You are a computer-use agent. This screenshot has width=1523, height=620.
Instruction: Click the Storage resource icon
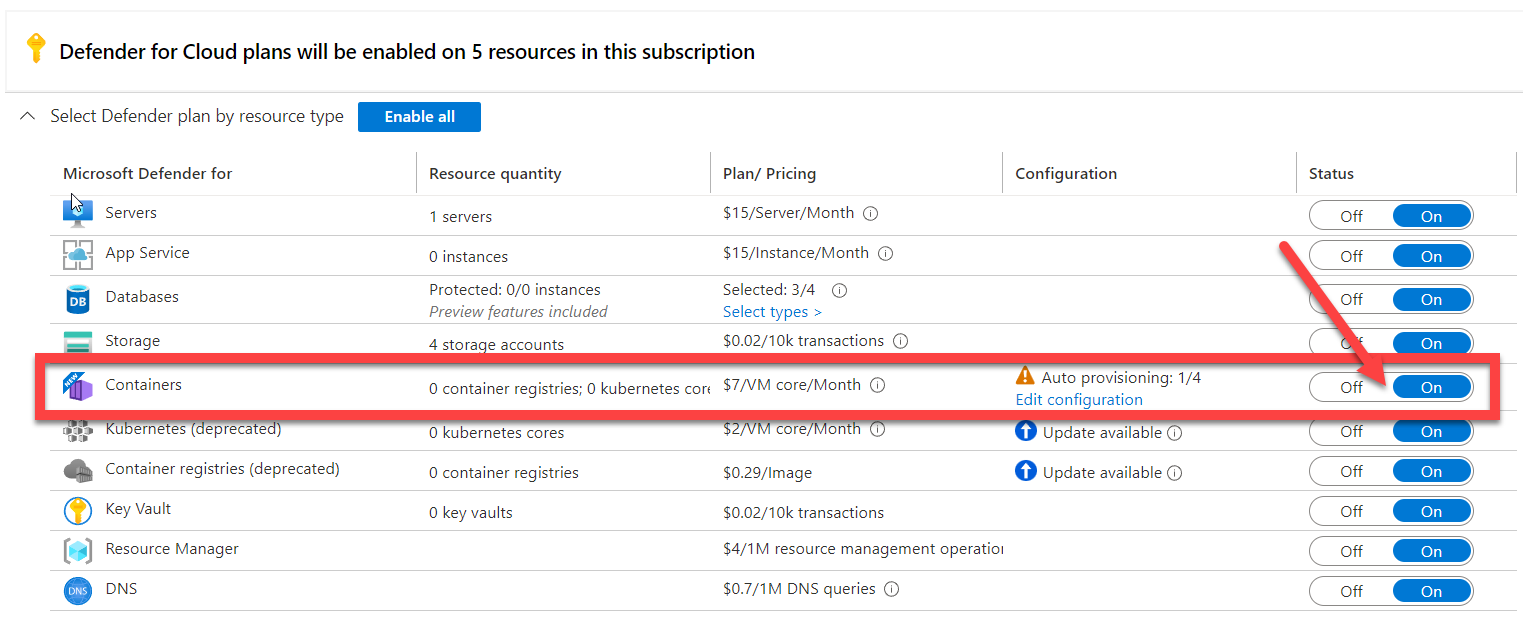[77, 342]
